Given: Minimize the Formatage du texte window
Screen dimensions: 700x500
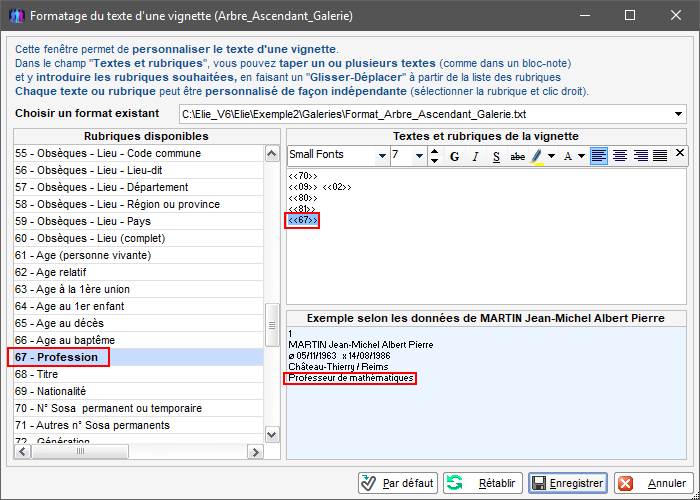Looking at the screenshot, I should (584, 16).
